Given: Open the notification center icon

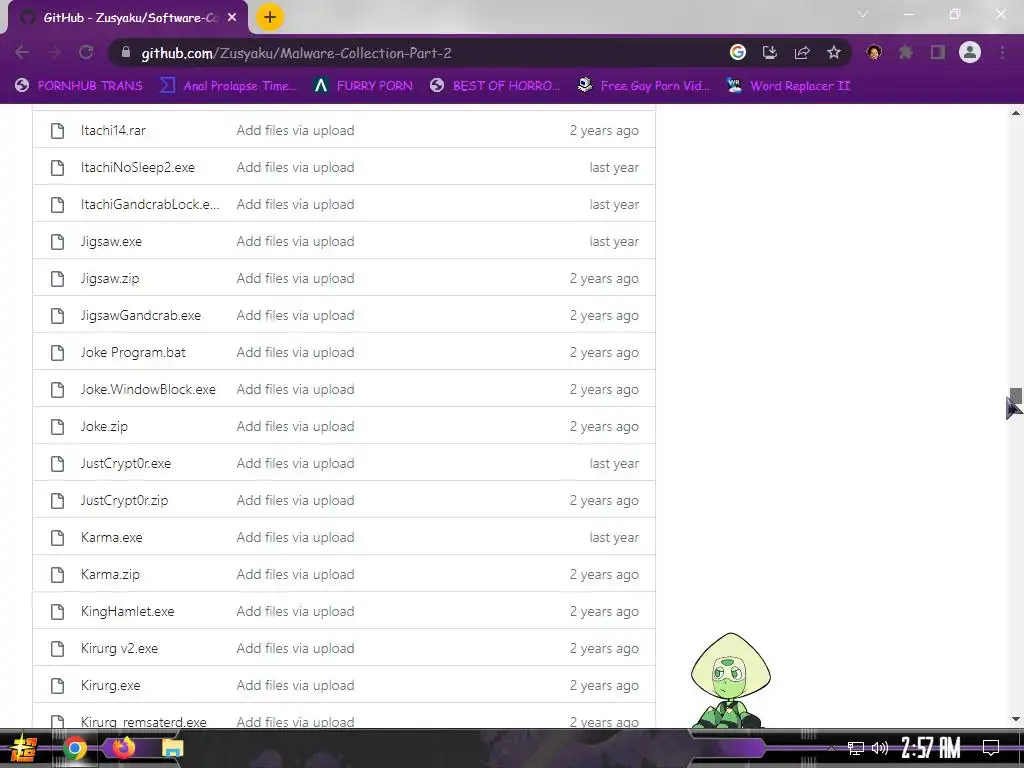Looking at the screenshot, I should tap(991, 748).
